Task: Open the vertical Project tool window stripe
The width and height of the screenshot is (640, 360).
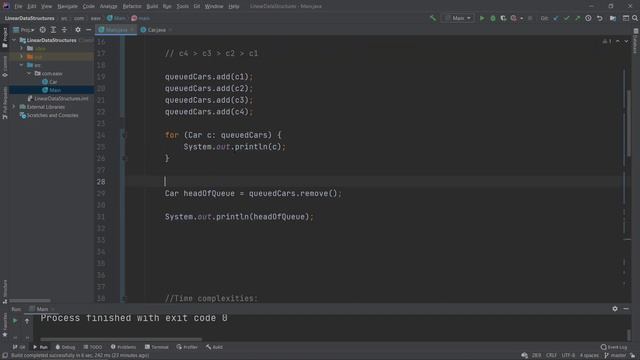Action: pos(5,38)
